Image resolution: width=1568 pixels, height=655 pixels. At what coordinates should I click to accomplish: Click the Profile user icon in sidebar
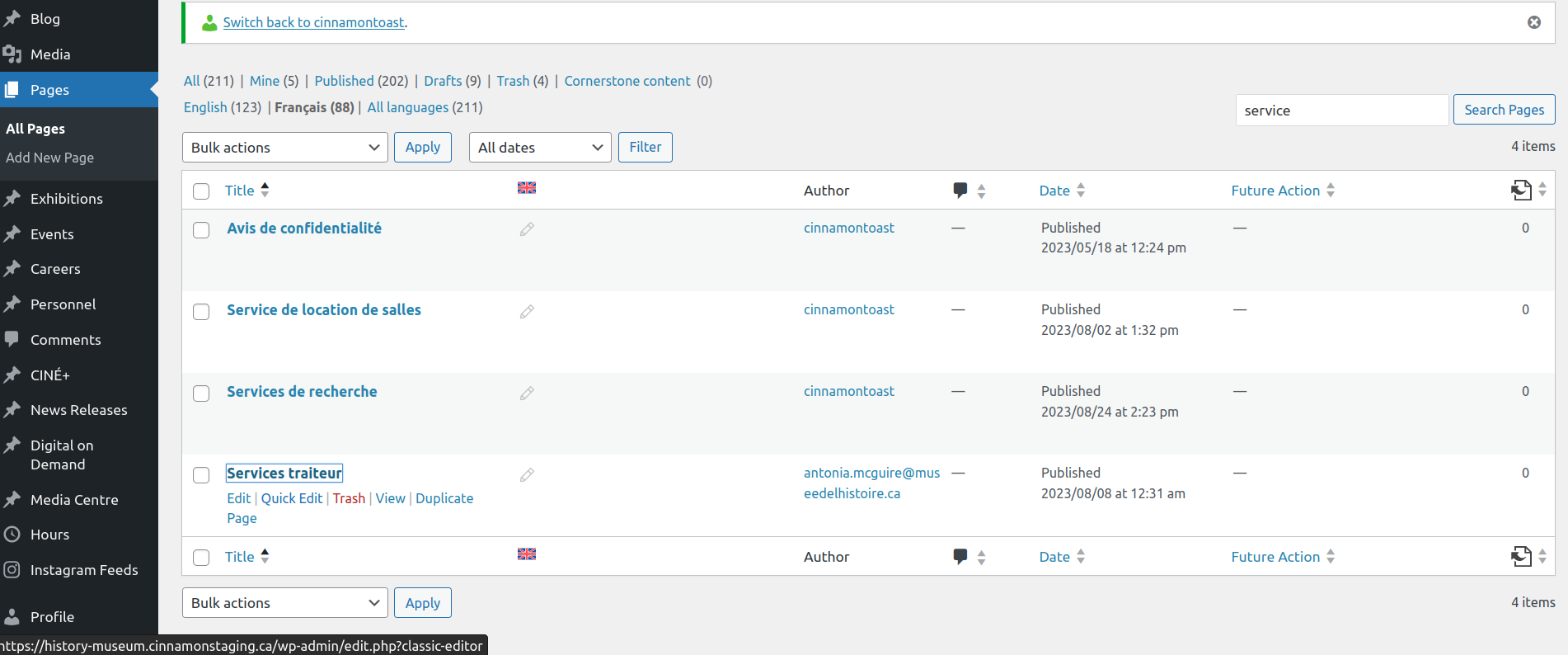tap(12, 617)
